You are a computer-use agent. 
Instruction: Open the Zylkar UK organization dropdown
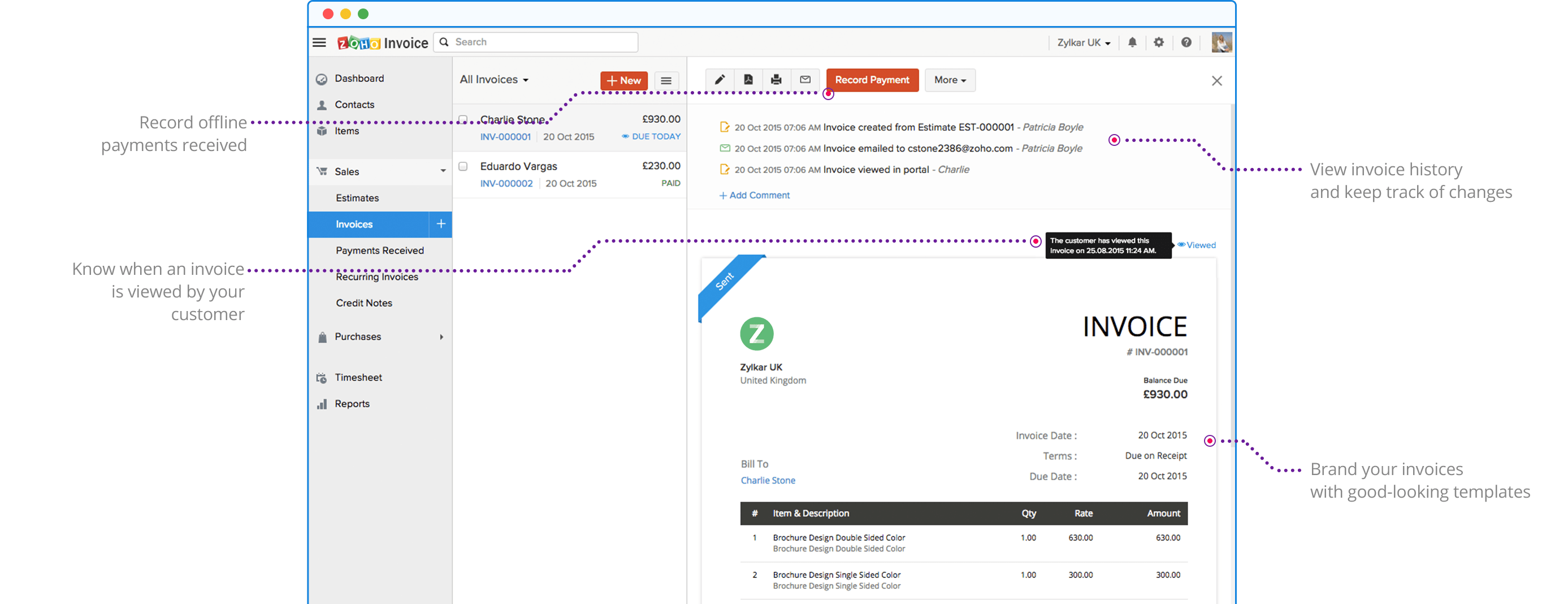[1084, 42]
